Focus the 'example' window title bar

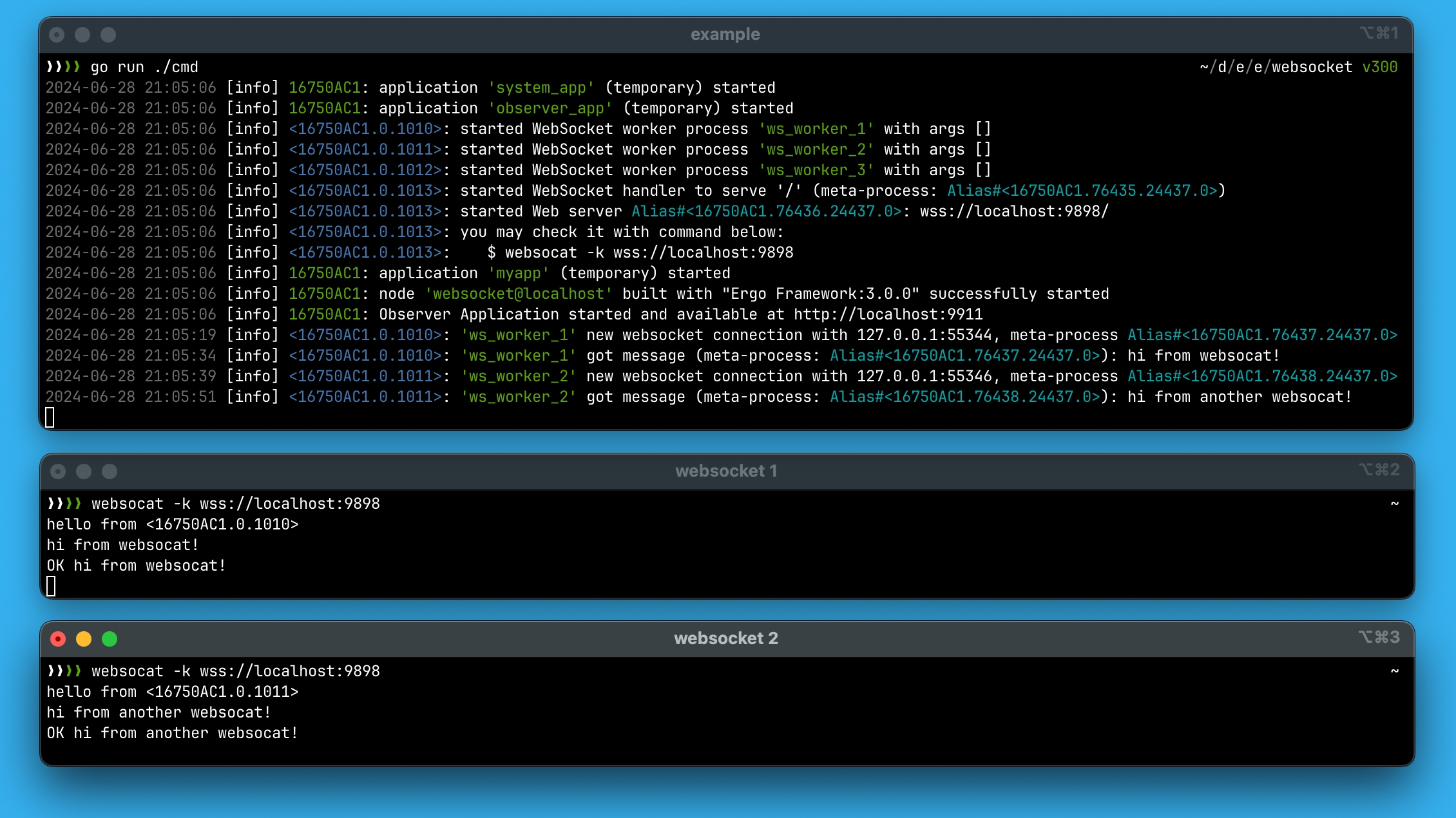pyautogui.click(x=725, y=34)
